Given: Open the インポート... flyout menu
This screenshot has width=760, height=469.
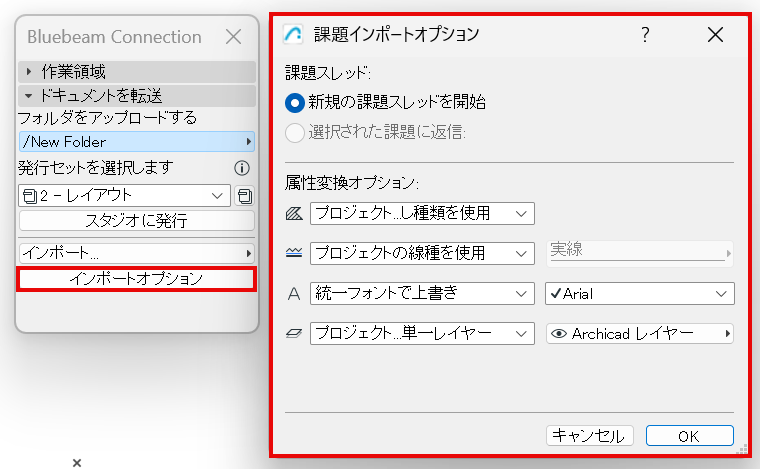Looking at the screenshot, I should [137, 253].
